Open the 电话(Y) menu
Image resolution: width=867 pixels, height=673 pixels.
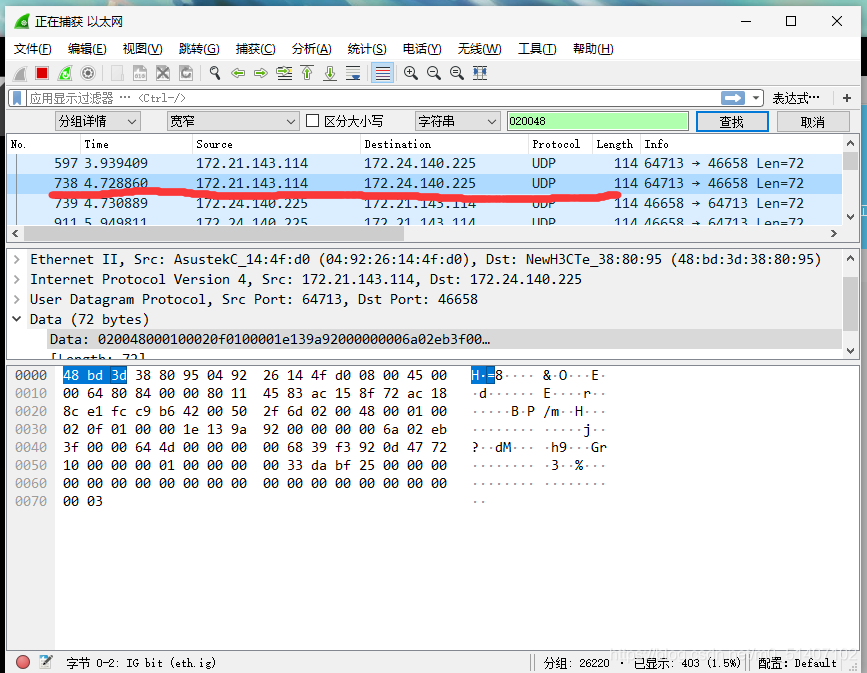point(422,49)
